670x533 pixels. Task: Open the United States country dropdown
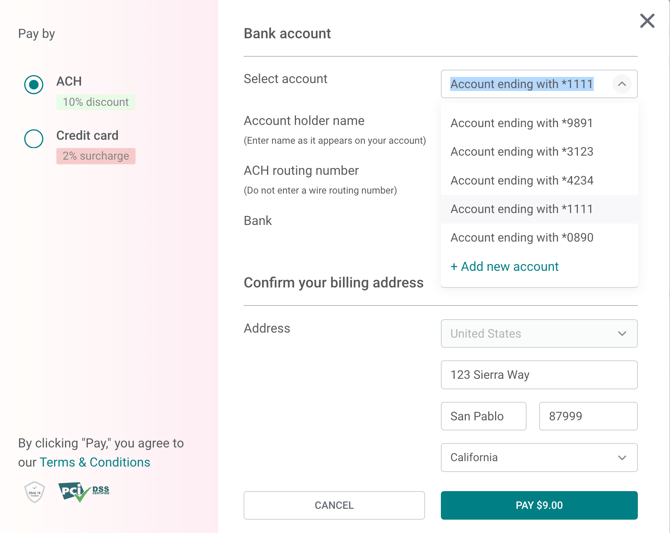[539, 334]
